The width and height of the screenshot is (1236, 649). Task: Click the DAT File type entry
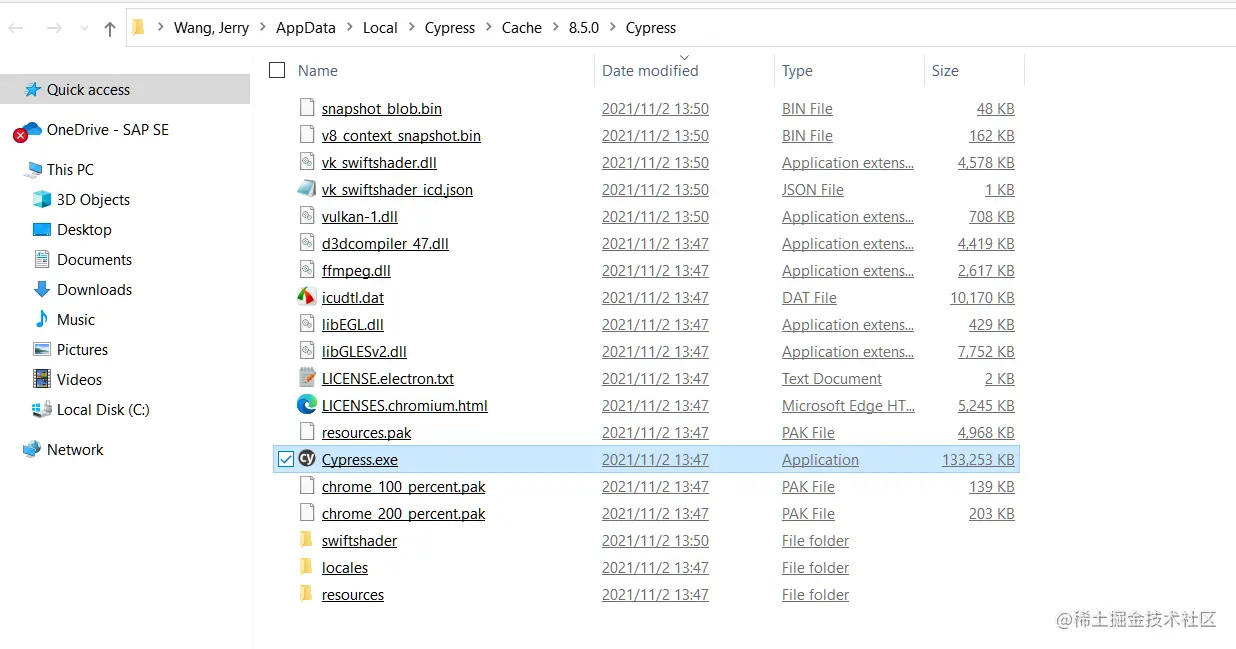(809, 297)
